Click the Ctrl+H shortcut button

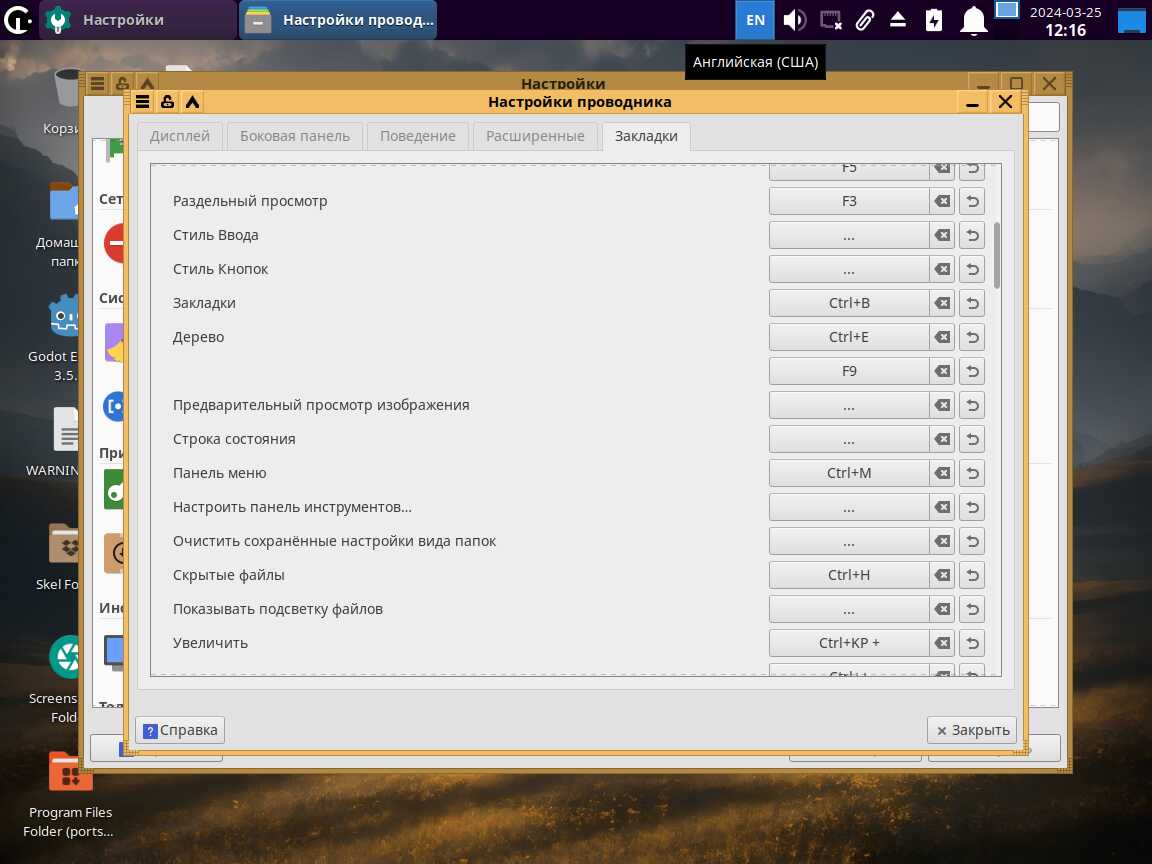849,575
